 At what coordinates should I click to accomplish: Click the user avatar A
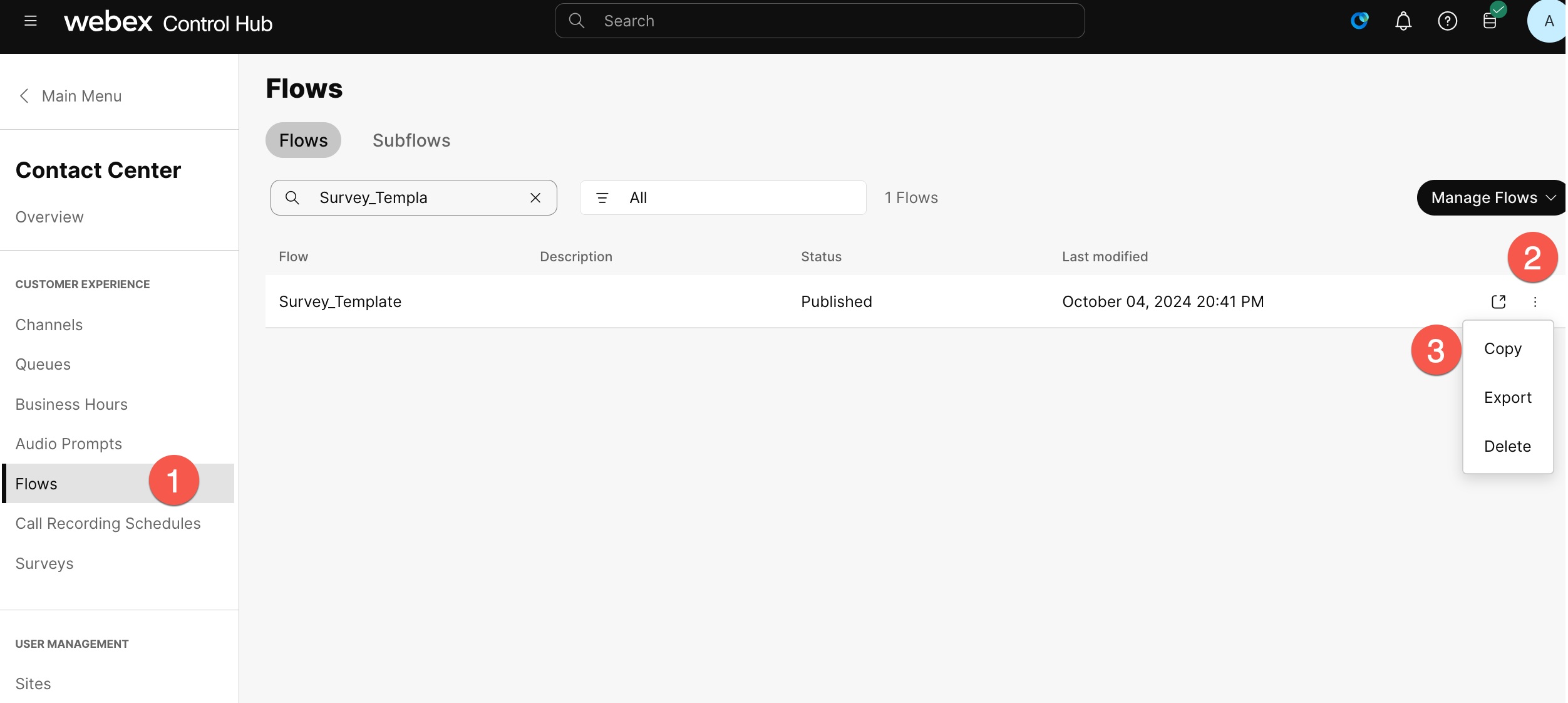click(1548, 21)
